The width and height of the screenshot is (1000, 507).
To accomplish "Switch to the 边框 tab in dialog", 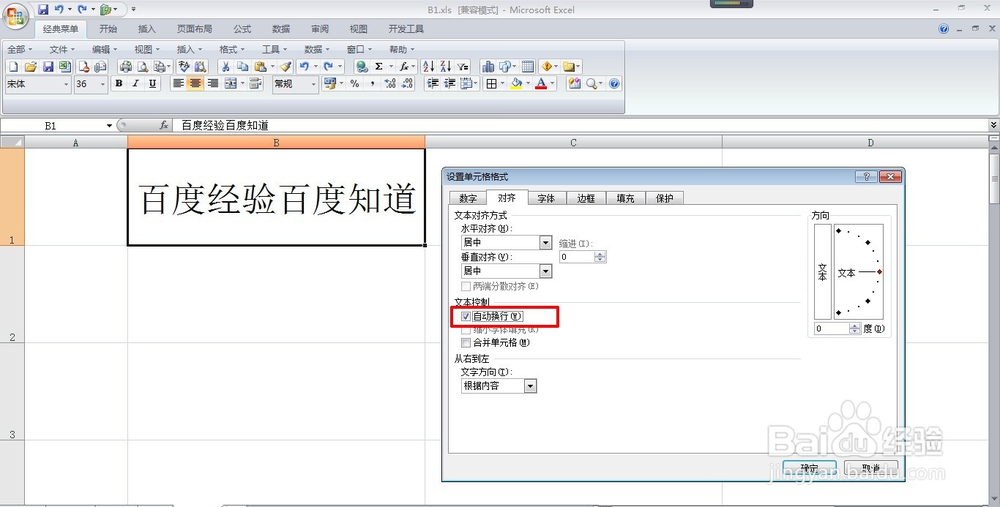I will pos(585,198).
